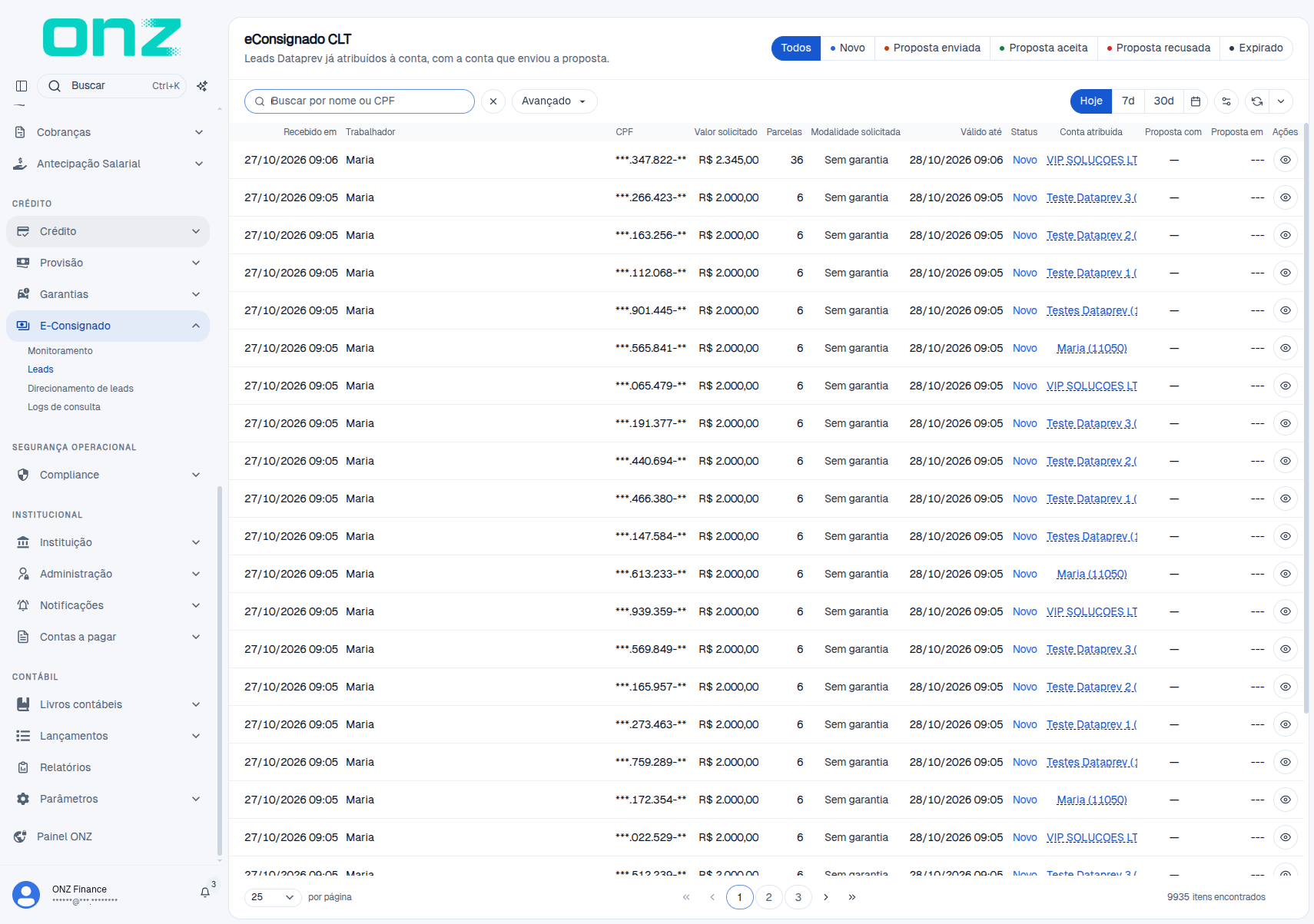This screenshot has height=924, width=1314.
Task: Expand the Provisão menu
Action: pyautogui.click(x=108, y=263)
